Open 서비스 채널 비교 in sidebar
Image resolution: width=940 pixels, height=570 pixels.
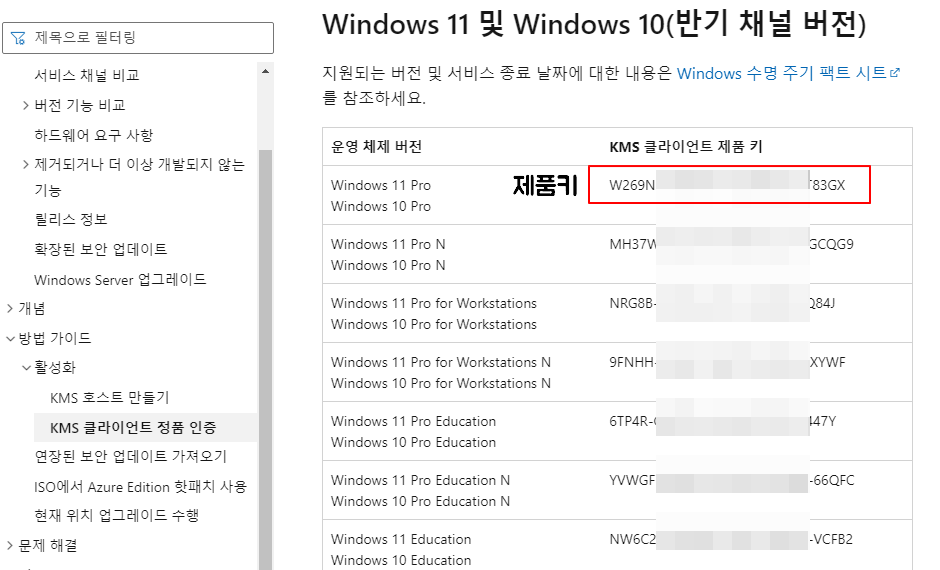(87, 75)
